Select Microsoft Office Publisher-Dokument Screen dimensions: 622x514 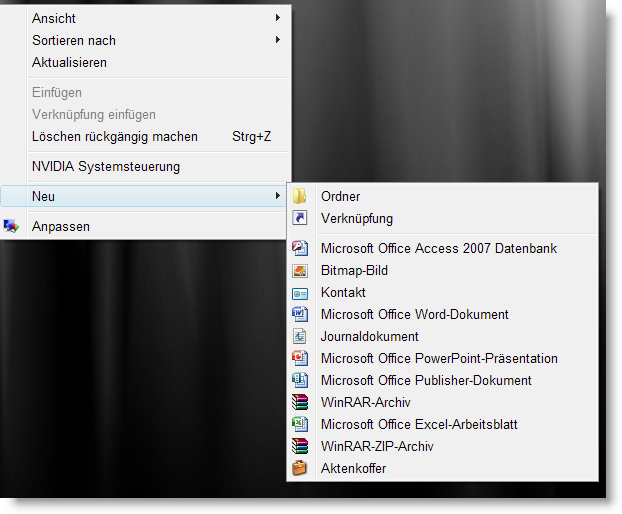[442, 380]
